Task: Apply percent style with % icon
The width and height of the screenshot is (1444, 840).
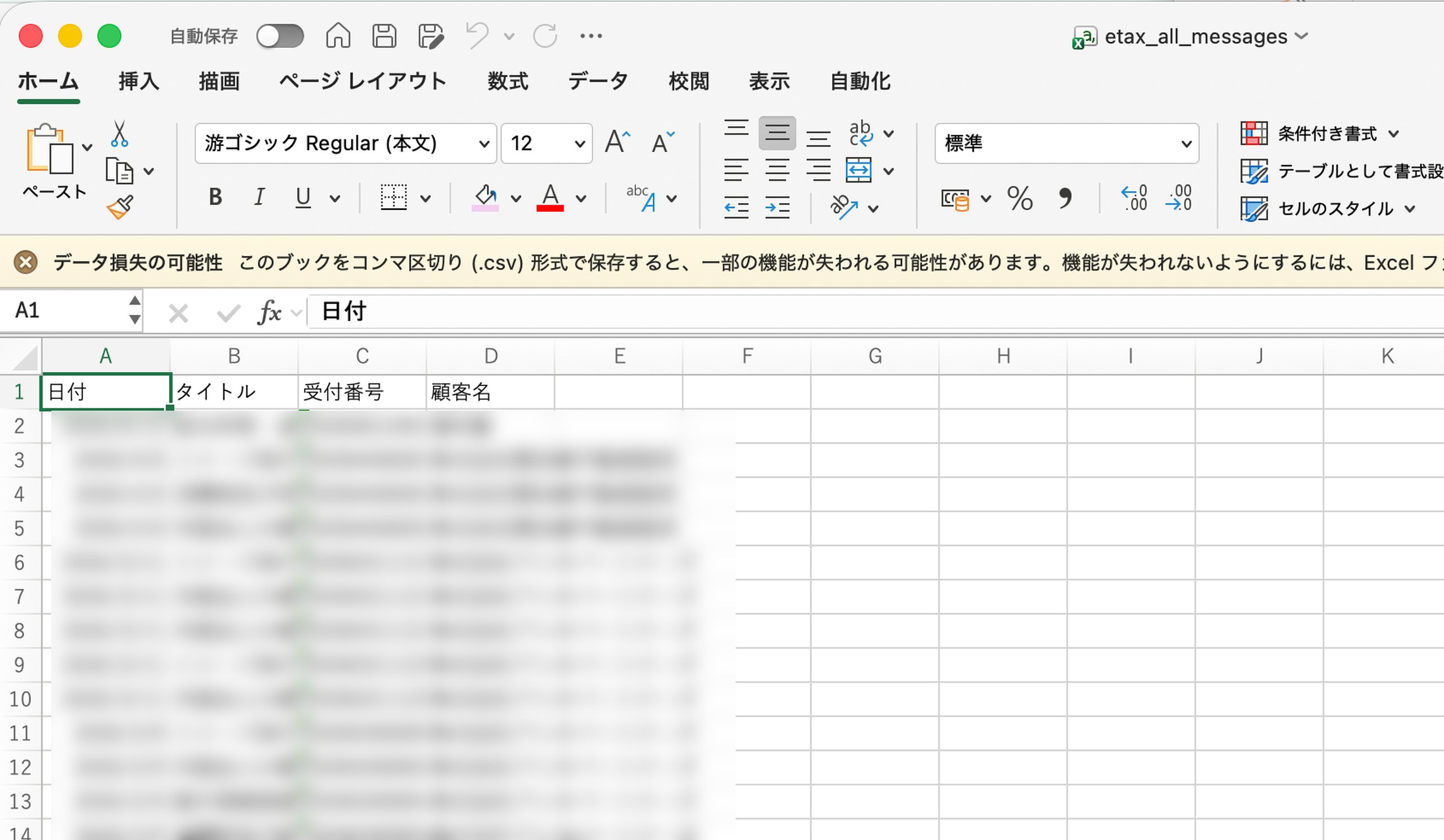Action: point(1020,198)
